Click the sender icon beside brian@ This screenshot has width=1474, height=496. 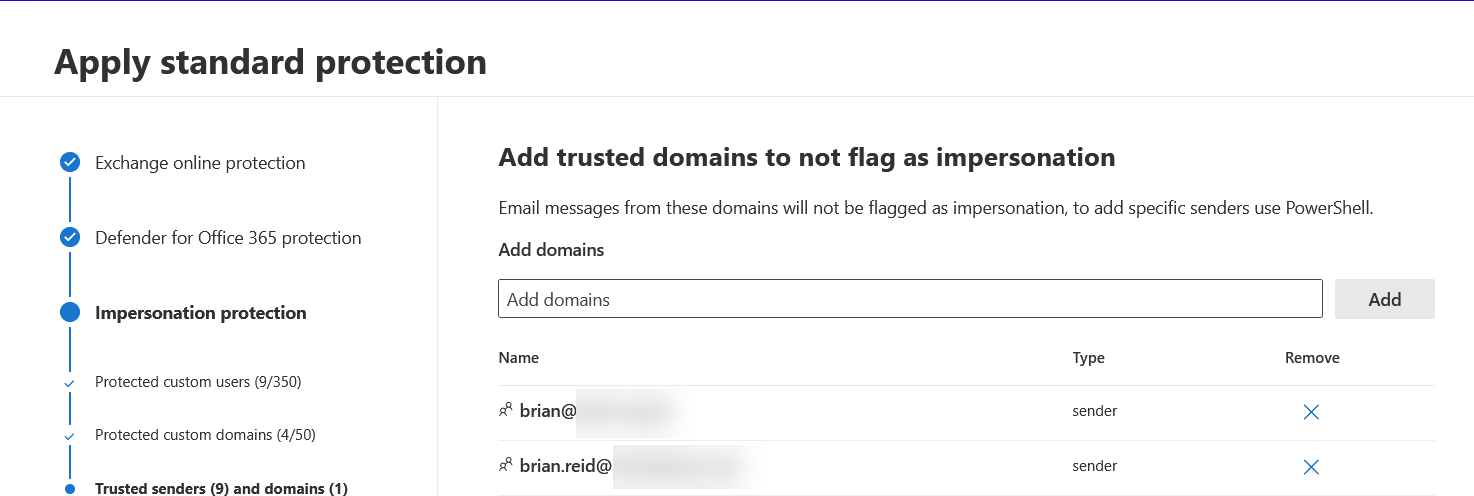point(505,410)
